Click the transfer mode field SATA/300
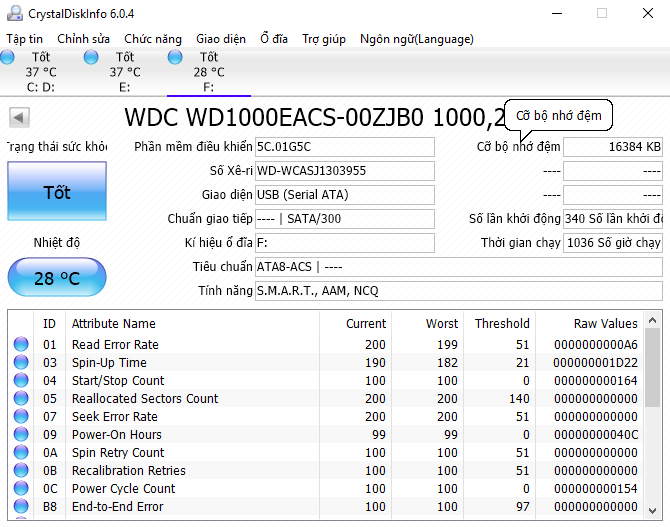The height and width of the screenshot is (527, 670). [x=345, y=219]
